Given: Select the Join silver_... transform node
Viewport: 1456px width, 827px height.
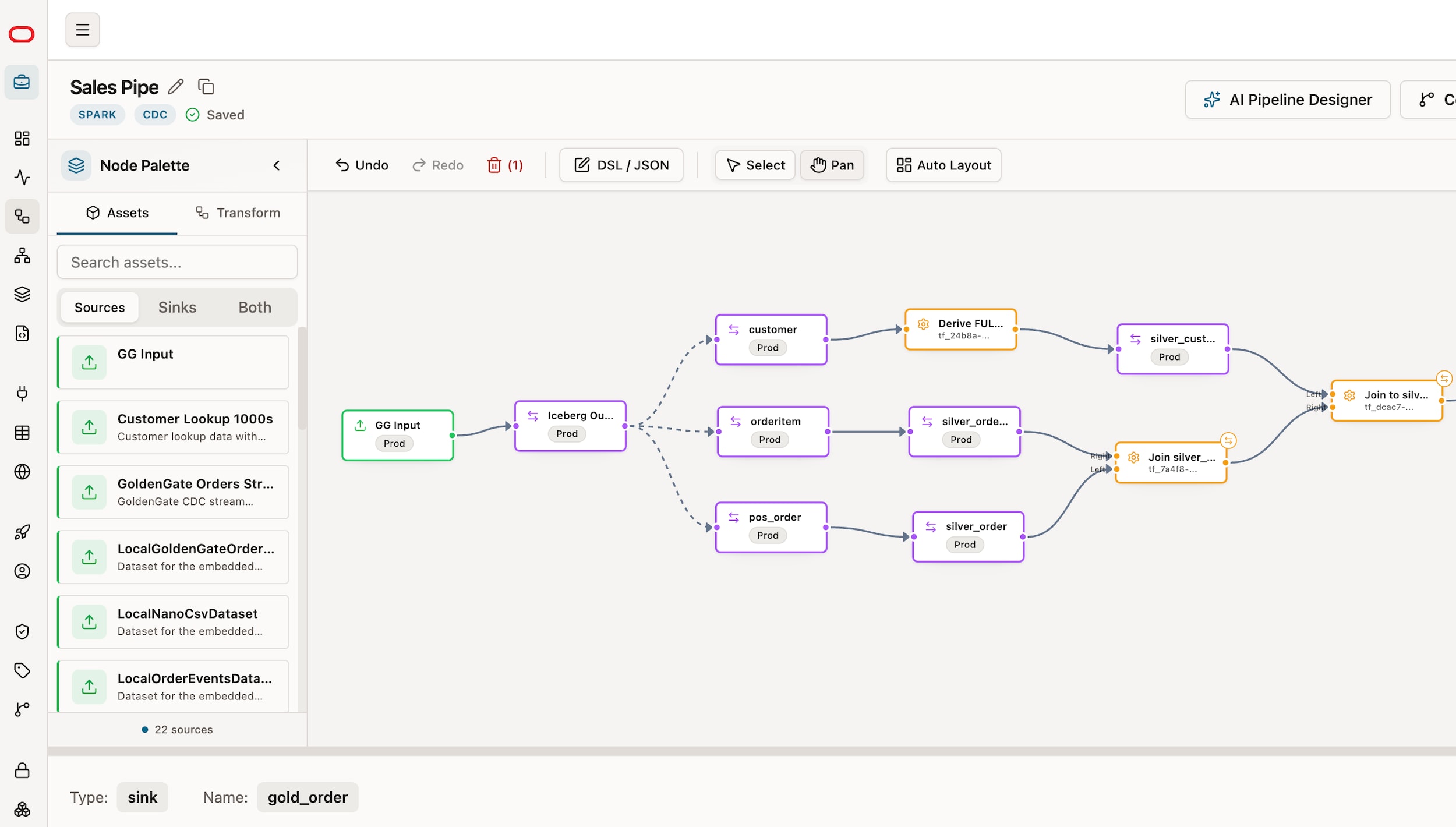Looking at the screenshot, I should pyautogui.click(x=1171, y=463).
